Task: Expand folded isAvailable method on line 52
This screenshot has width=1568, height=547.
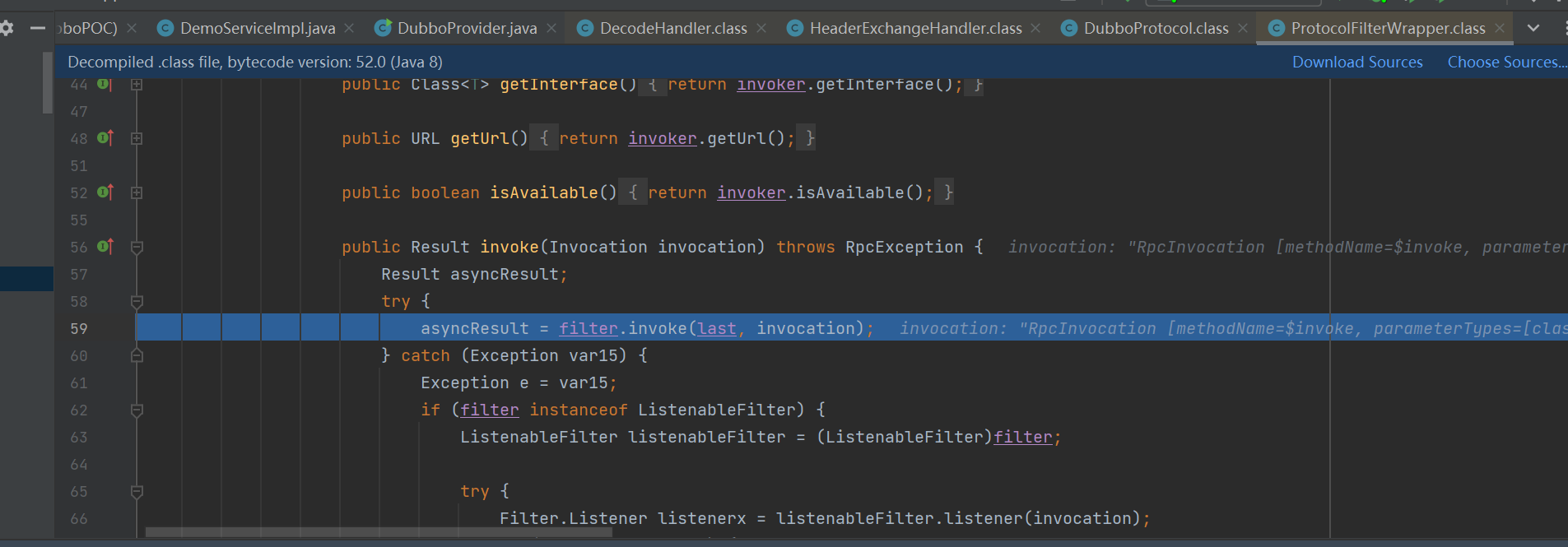Action: [137, 192]
